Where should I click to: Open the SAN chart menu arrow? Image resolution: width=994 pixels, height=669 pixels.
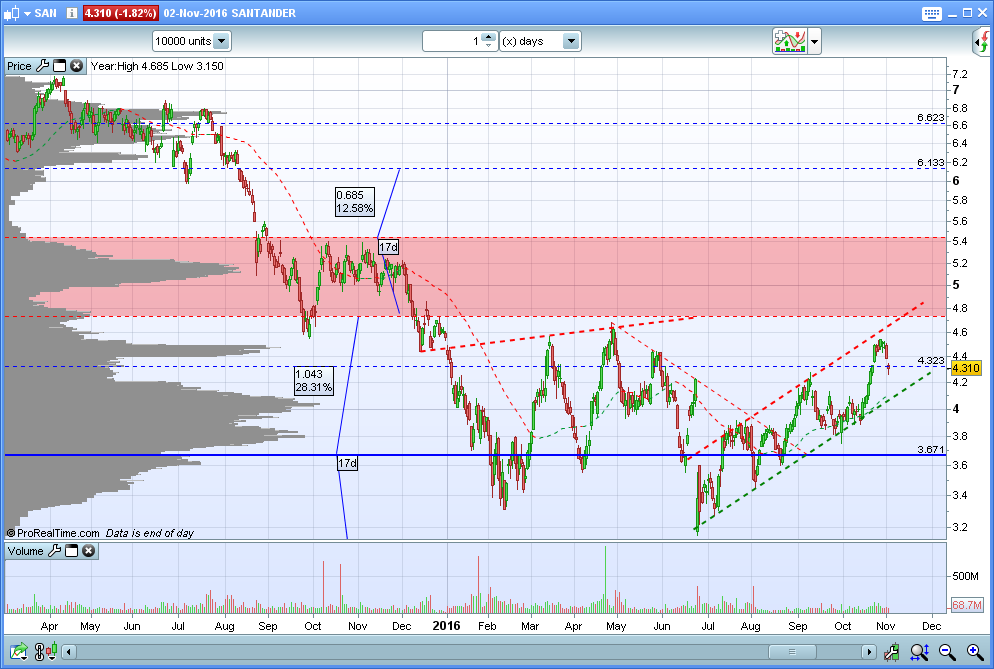[x=27, y=13]
